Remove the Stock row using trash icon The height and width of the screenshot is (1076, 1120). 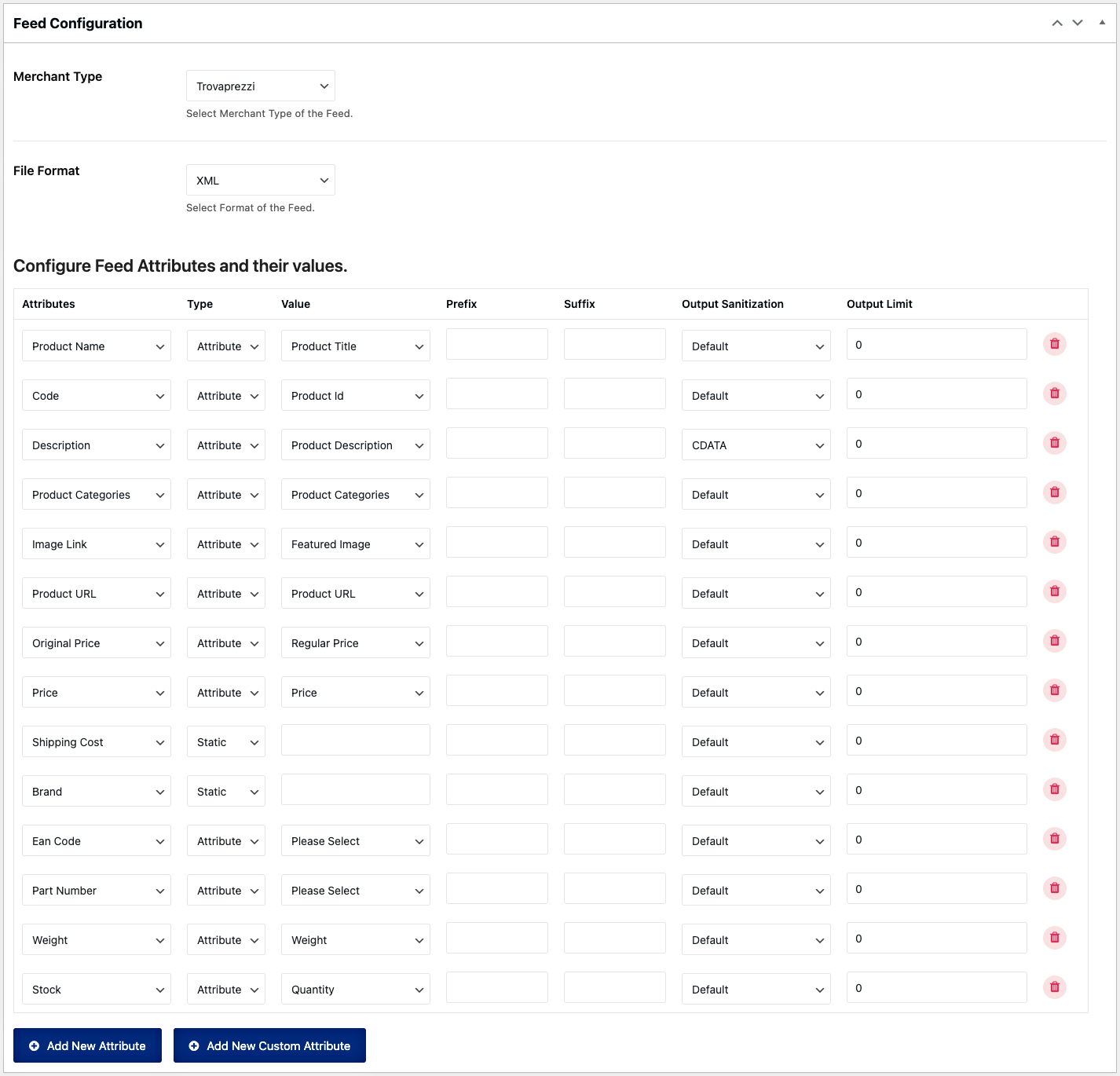click(1054, 987)
